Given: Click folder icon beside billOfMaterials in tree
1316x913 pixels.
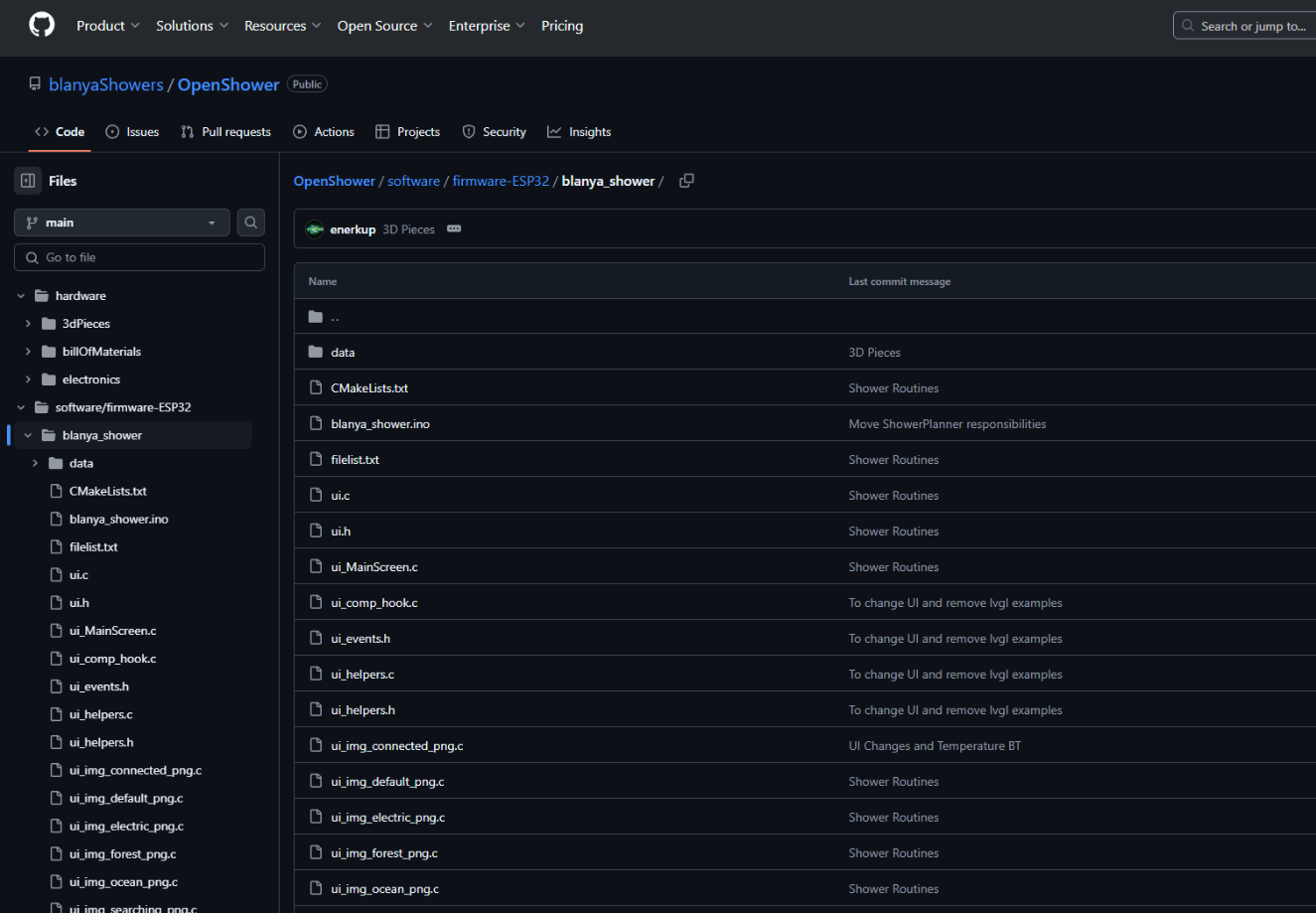Looking at the screenshot, I should 49,352.
